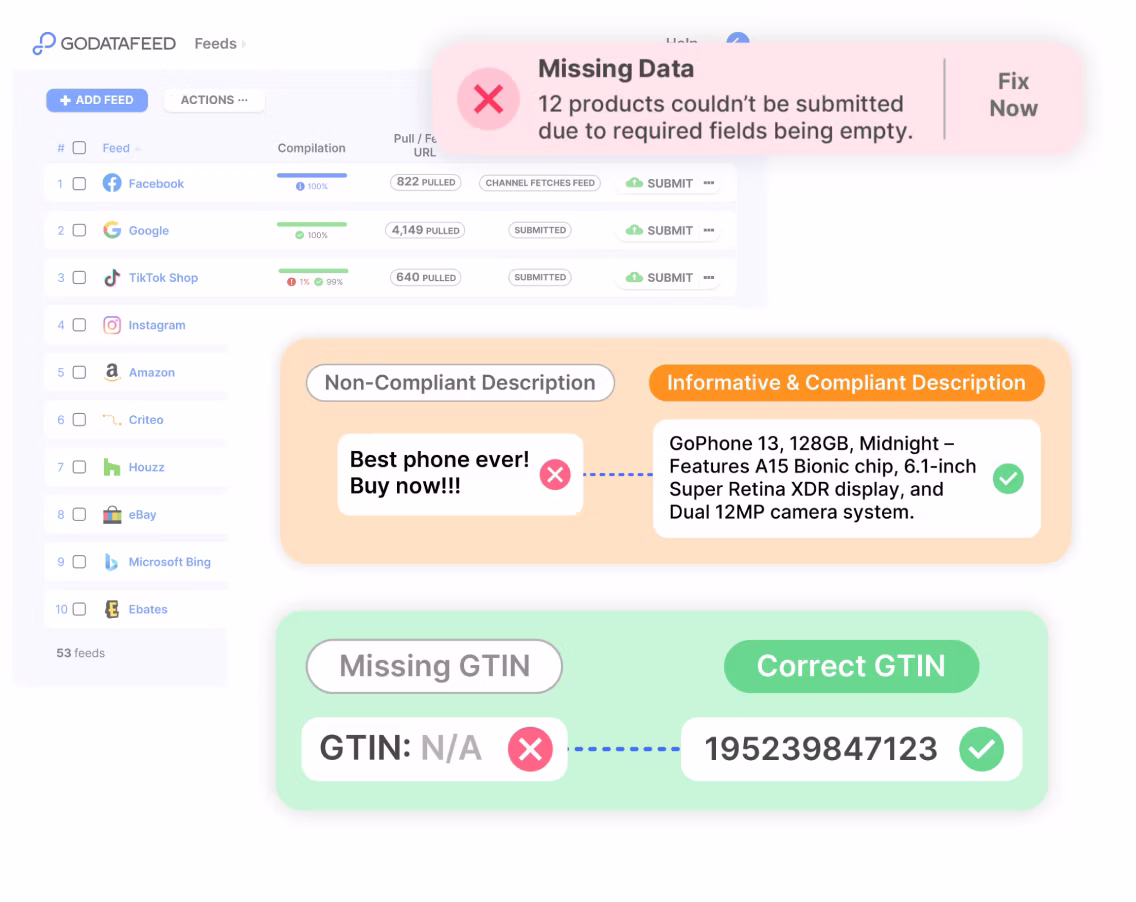
Task: Check the Facebook feed checkbox
Action: point(80,183)
